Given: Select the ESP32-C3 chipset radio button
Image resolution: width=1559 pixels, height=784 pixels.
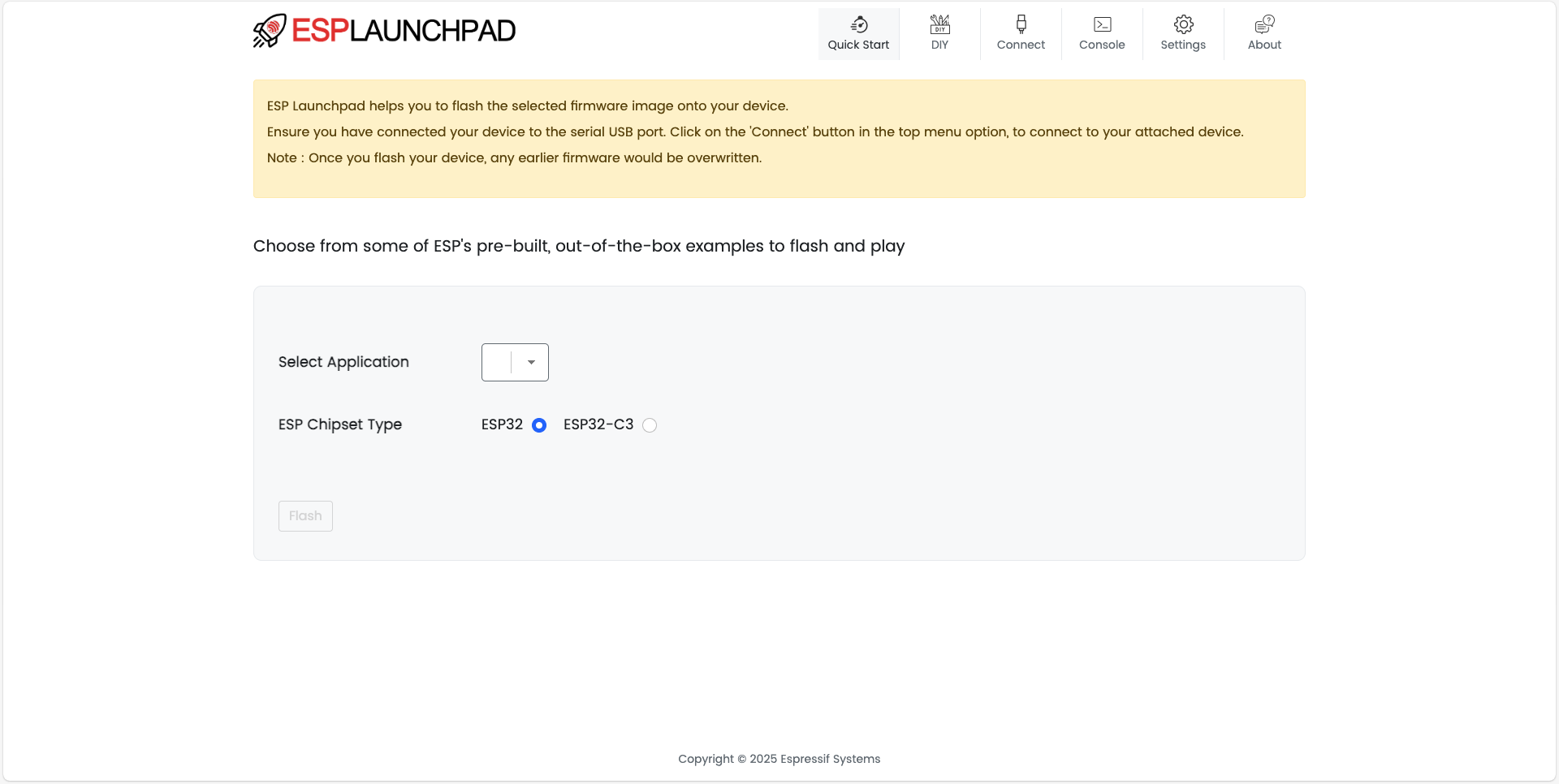Looking at the screenshot, I should point(650,425).
